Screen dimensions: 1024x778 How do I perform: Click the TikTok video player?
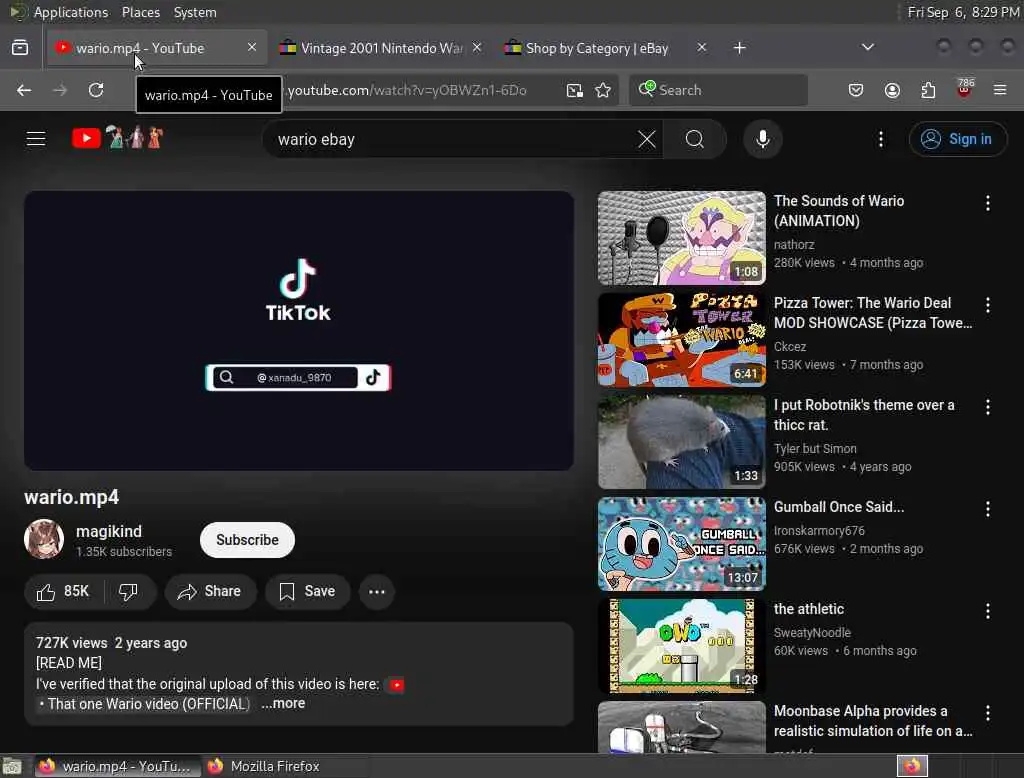click(x=298, y=331)
